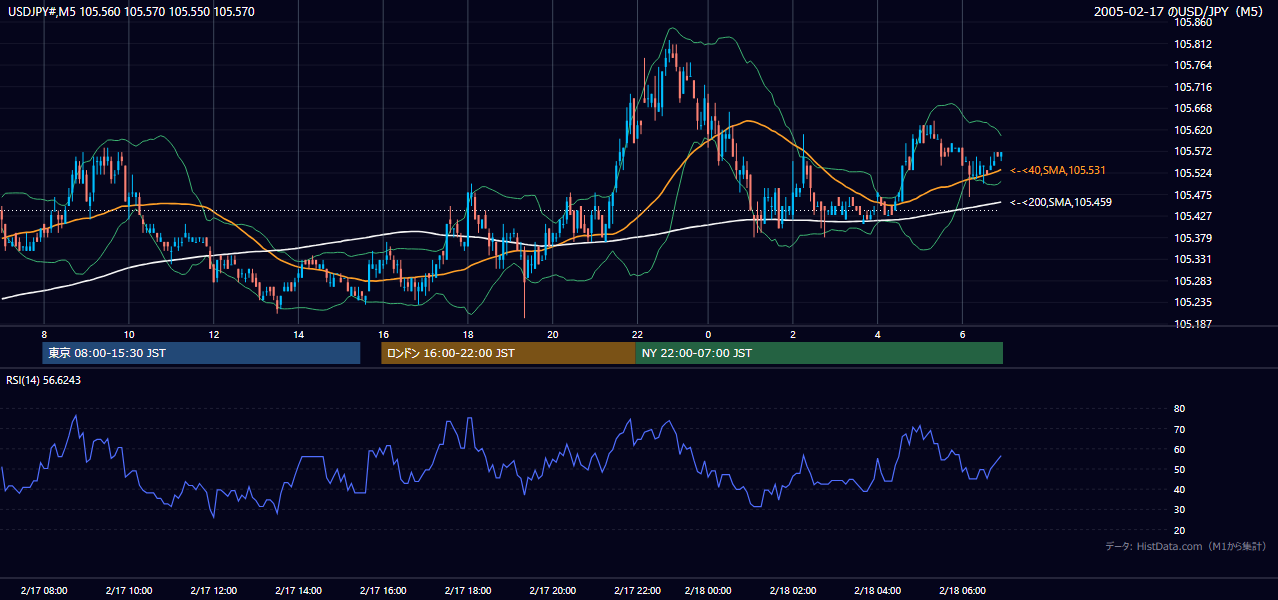Click price axis value 105.187
The width and height of the screenshot is (1278, 600).
[x=1193, y=324]
